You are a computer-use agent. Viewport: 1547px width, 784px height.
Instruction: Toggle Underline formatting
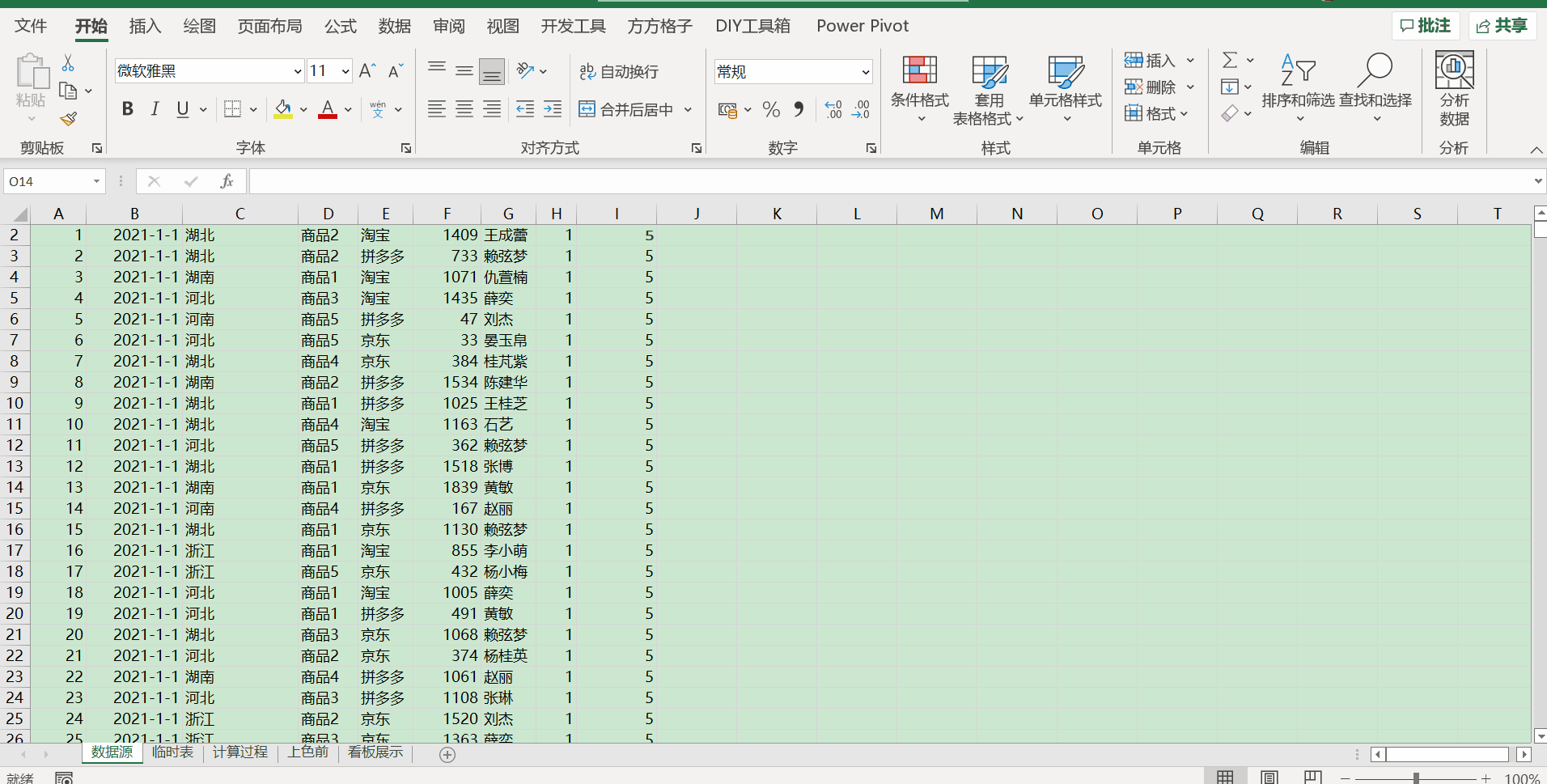181,108
